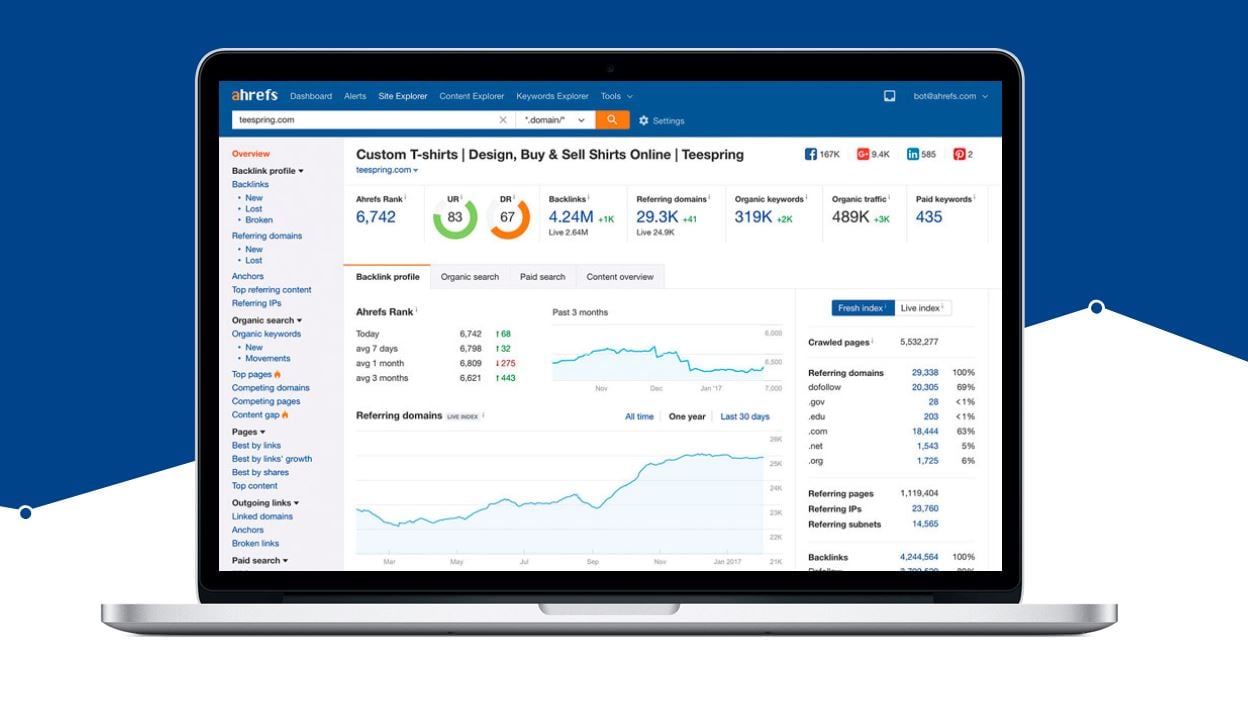Select the Live index toggle
1248x726 pixels.
tap(921, 308)
